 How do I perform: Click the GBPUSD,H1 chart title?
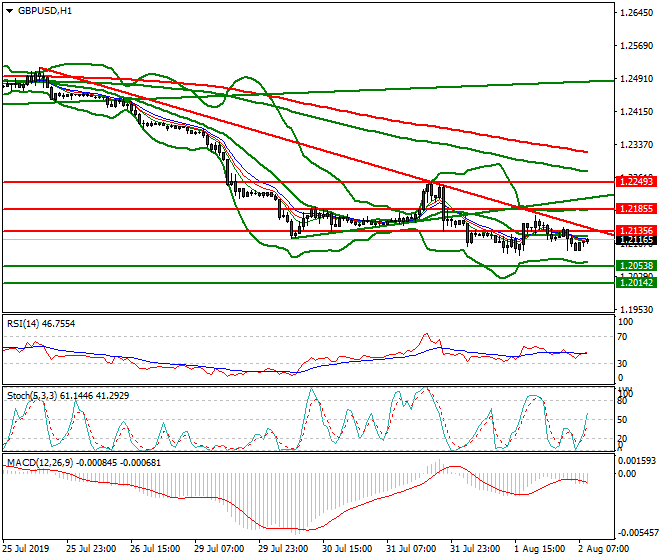coord(45,11)
